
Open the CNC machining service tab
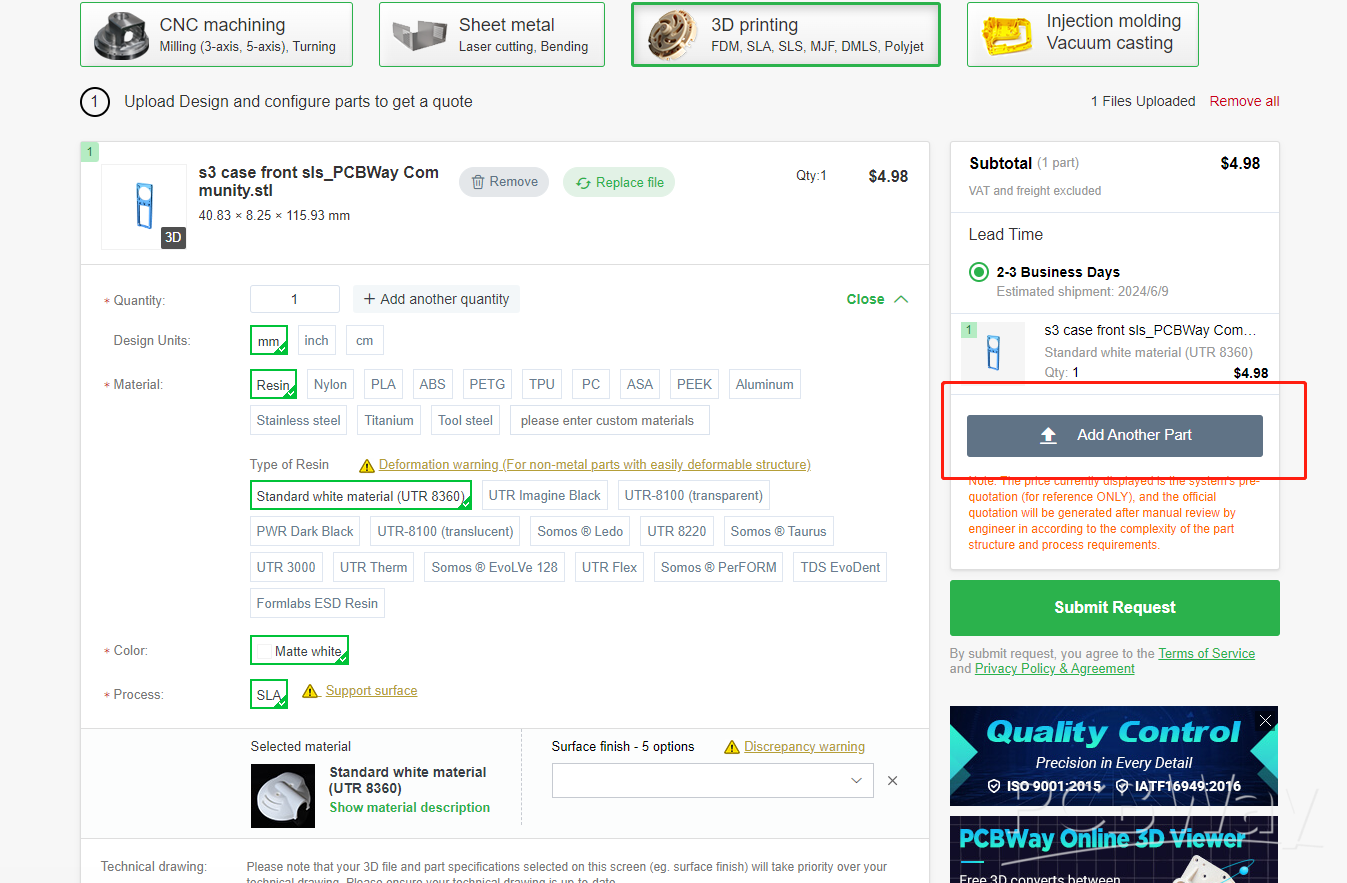(x=216, y=35)
